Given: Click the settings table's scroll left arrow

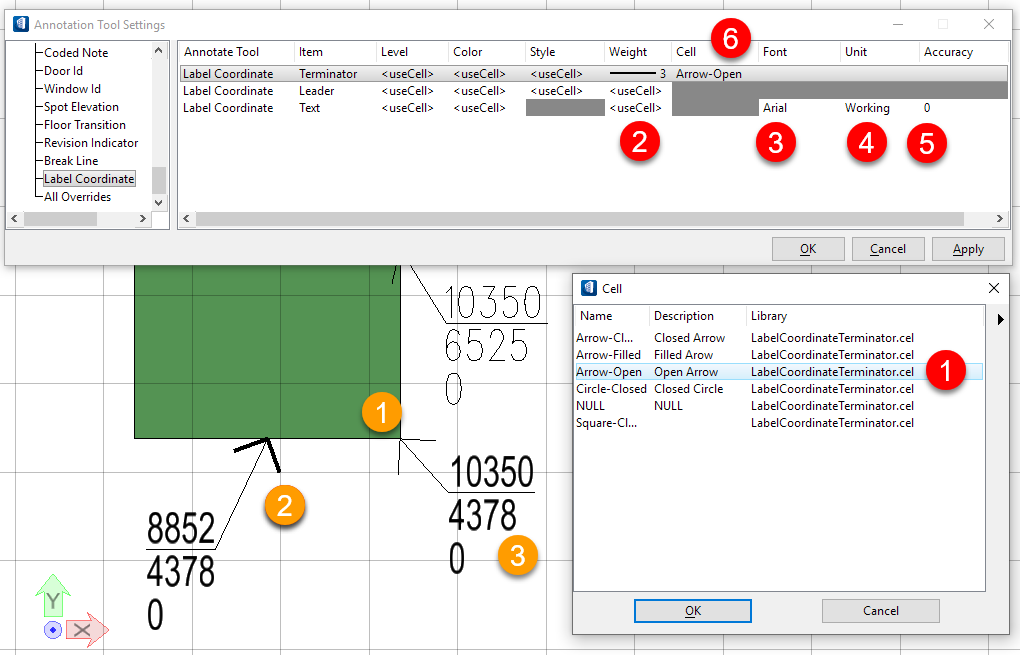Looking at the screenshot, I should tap(187, 219).
